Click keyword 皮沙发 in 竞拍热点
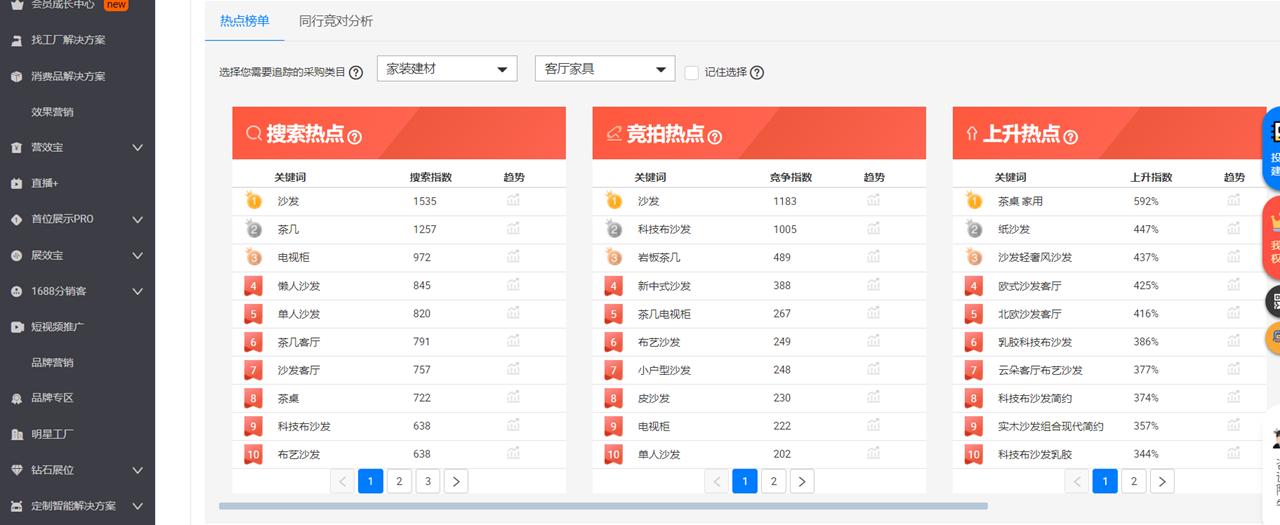This screenshot has width=1280, height=525. tap(654, 397)
